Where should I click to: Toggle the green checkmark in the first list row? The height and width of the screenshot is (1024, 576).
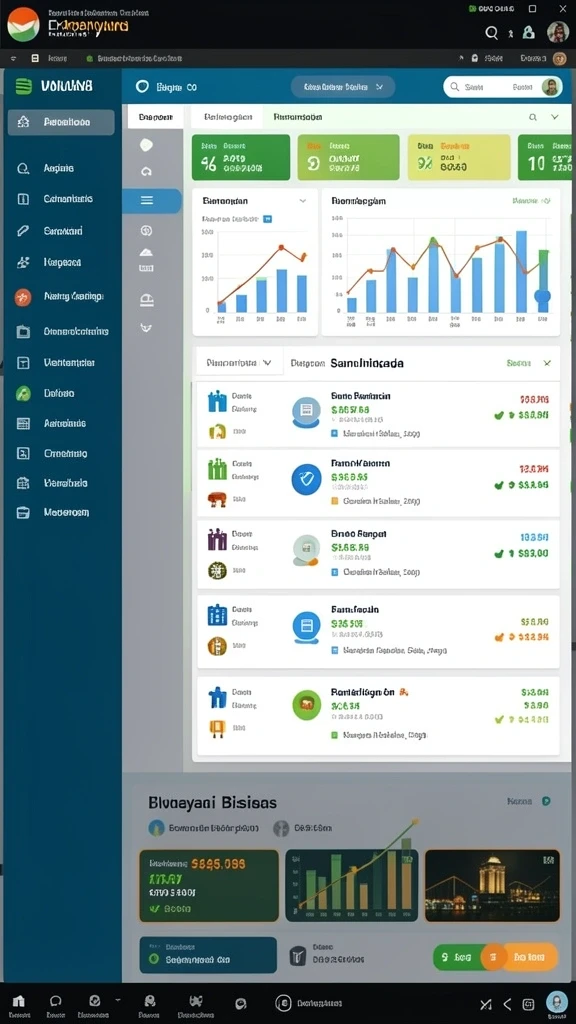(499, 415)
